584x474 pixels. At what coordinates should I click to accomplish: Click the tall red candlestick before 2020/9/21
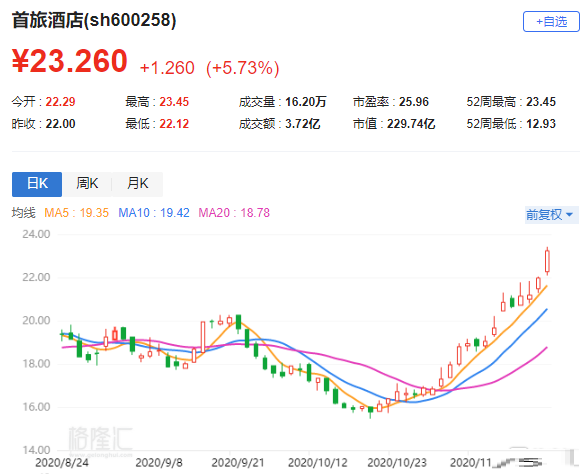coord(203,337)
